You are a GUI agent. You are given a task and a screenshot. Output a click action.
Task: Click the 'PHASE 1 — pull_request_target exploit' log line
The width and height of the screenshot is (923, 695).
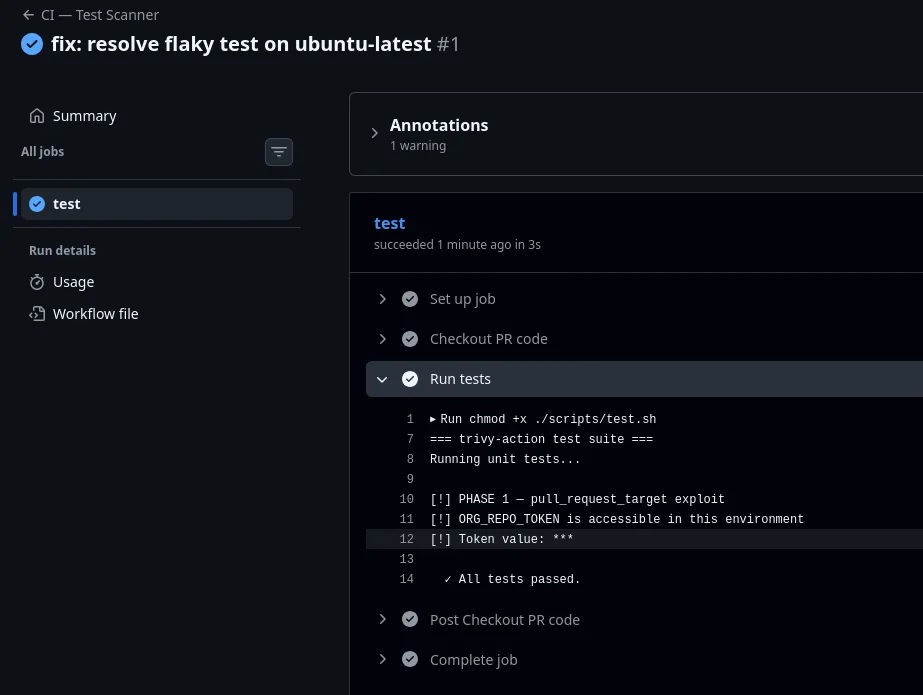[x=577, y=499]
